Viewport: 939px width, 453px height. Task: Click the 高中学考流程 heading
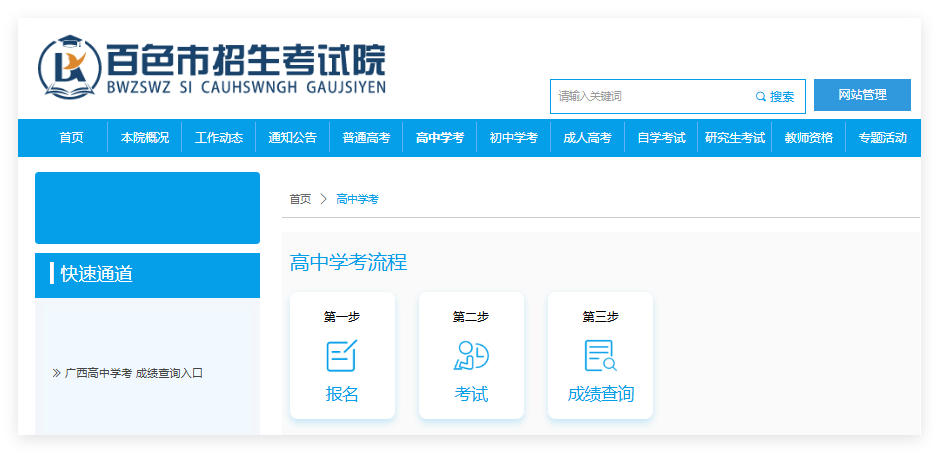pos(349,262)
